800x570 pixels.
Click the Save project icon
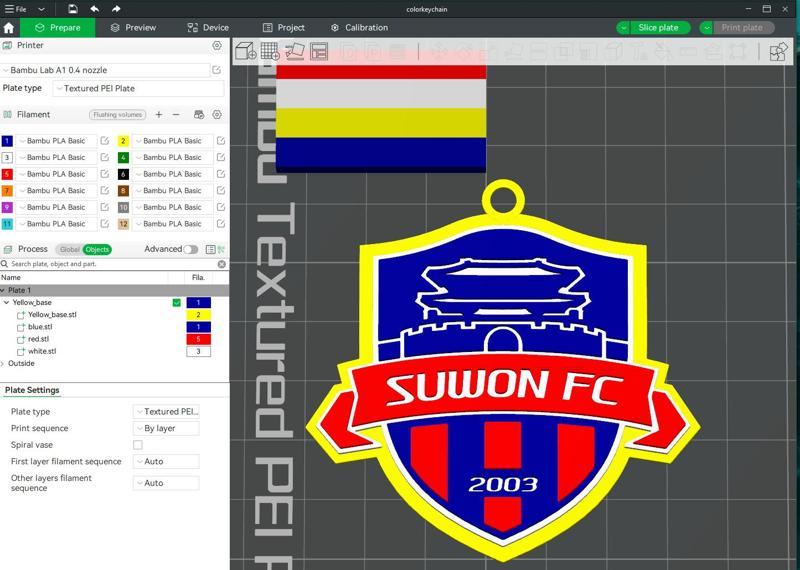(x=73, y=9)
